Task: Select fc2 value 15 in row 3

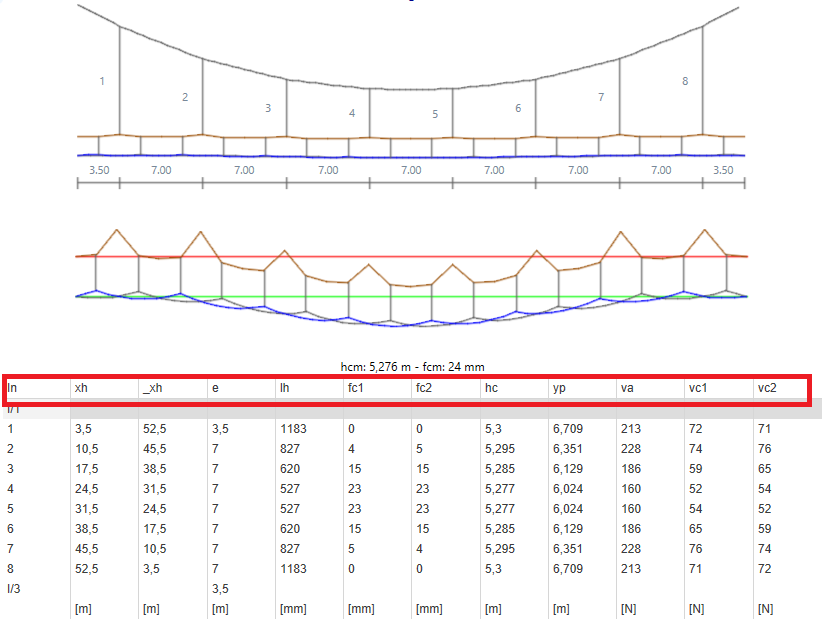Action: [x=423, y=469]
